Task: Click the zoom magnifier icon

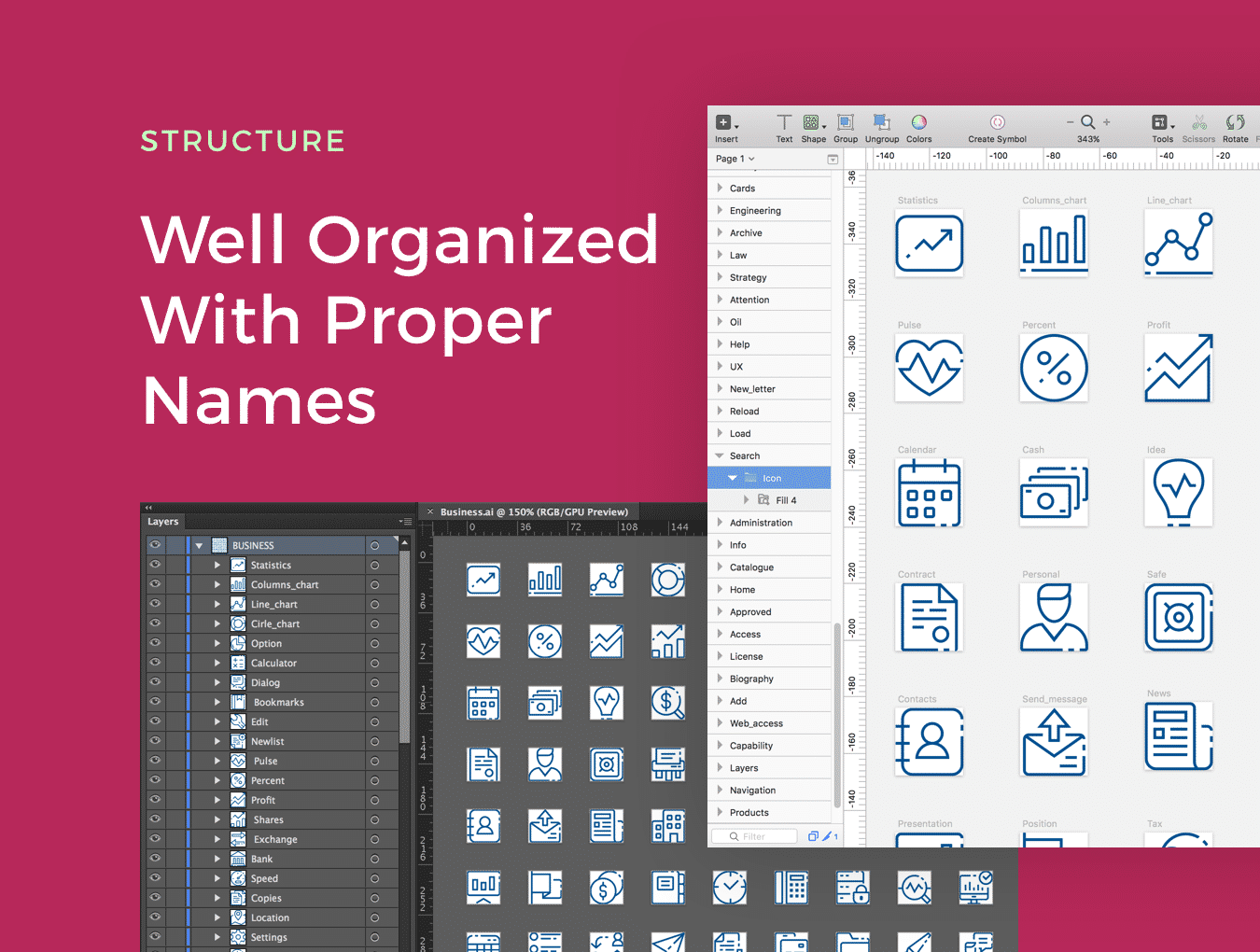Action: pos(1087,122)
